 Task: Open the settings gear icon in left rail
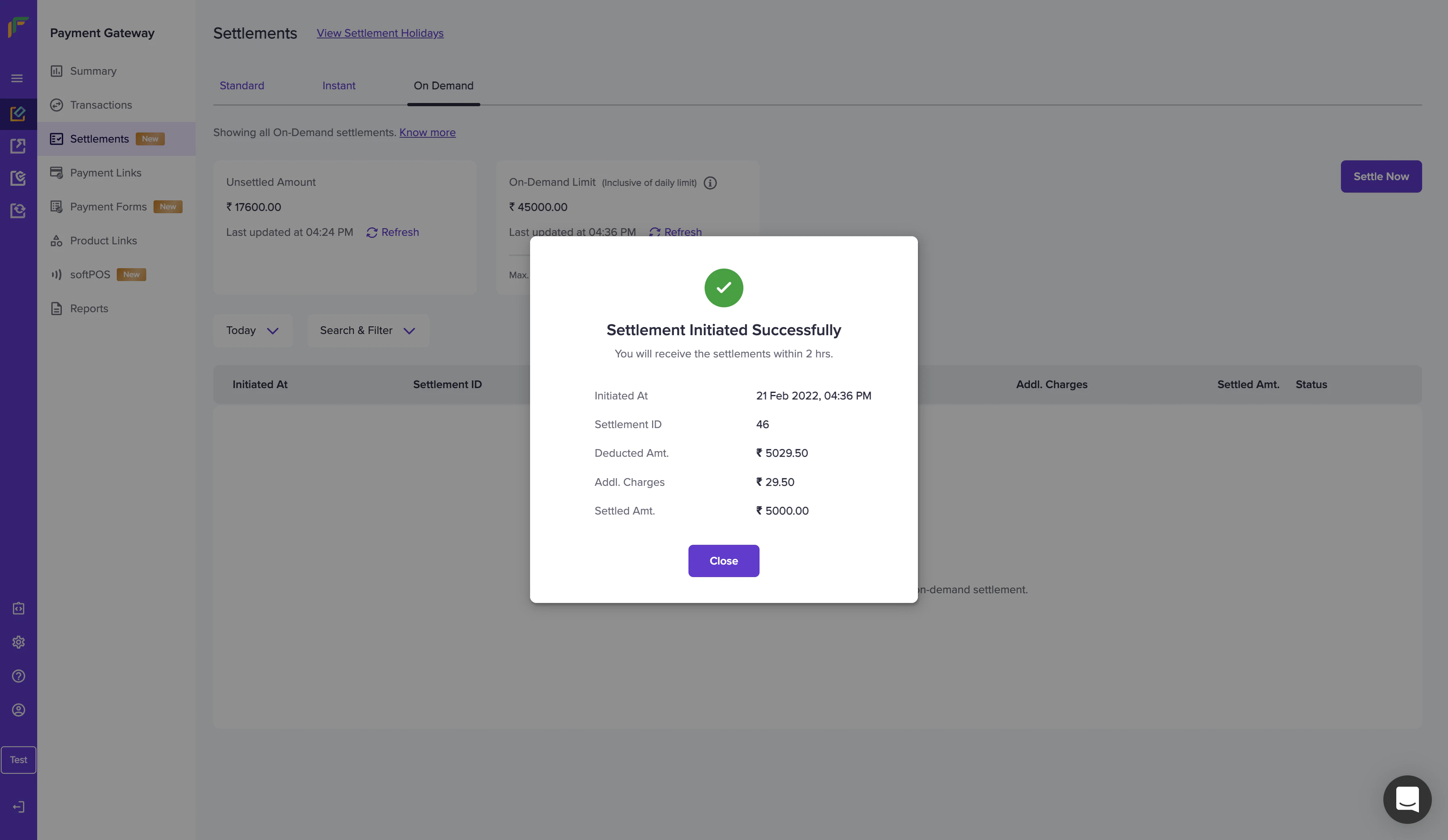pyautogui.click(x=19, y=642)
